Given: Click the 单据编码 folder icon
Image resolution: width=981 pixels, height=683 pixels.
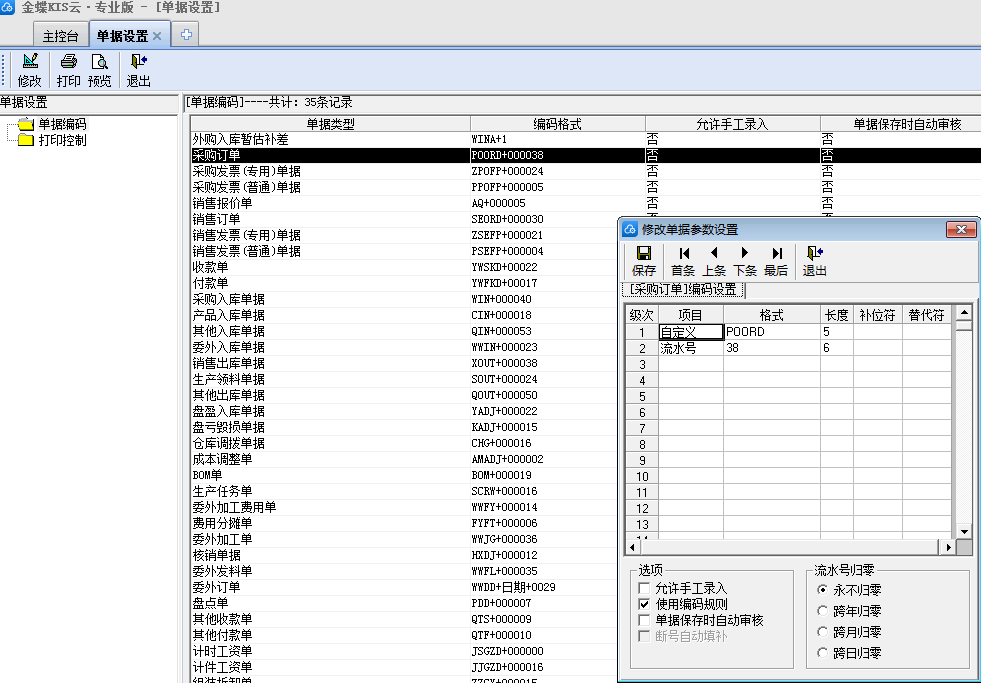Looking at the screenshot, I should click(26, 124).
